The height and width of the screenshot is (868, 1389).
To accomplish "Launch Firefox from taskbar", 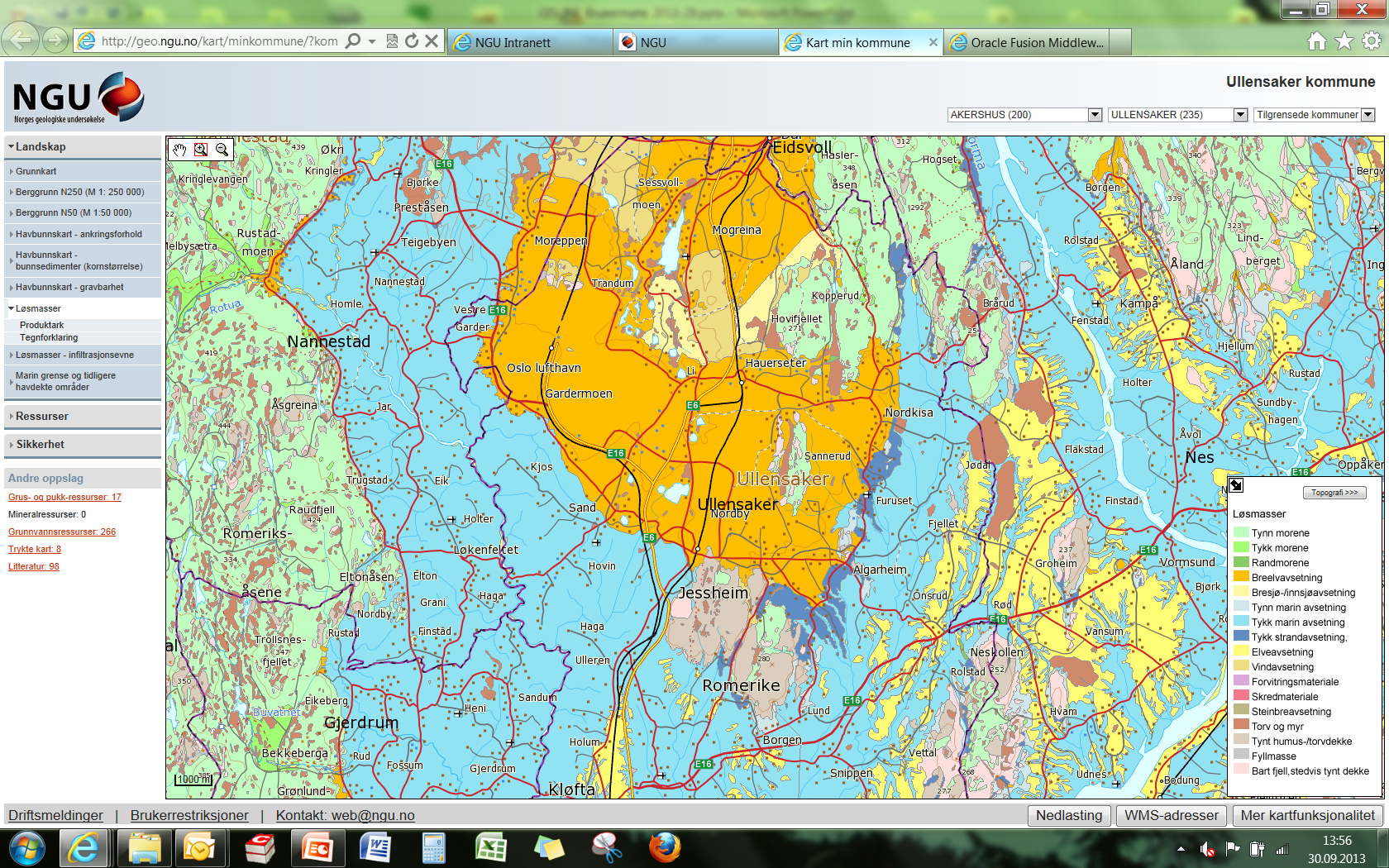I will click(x=665, y=848).
